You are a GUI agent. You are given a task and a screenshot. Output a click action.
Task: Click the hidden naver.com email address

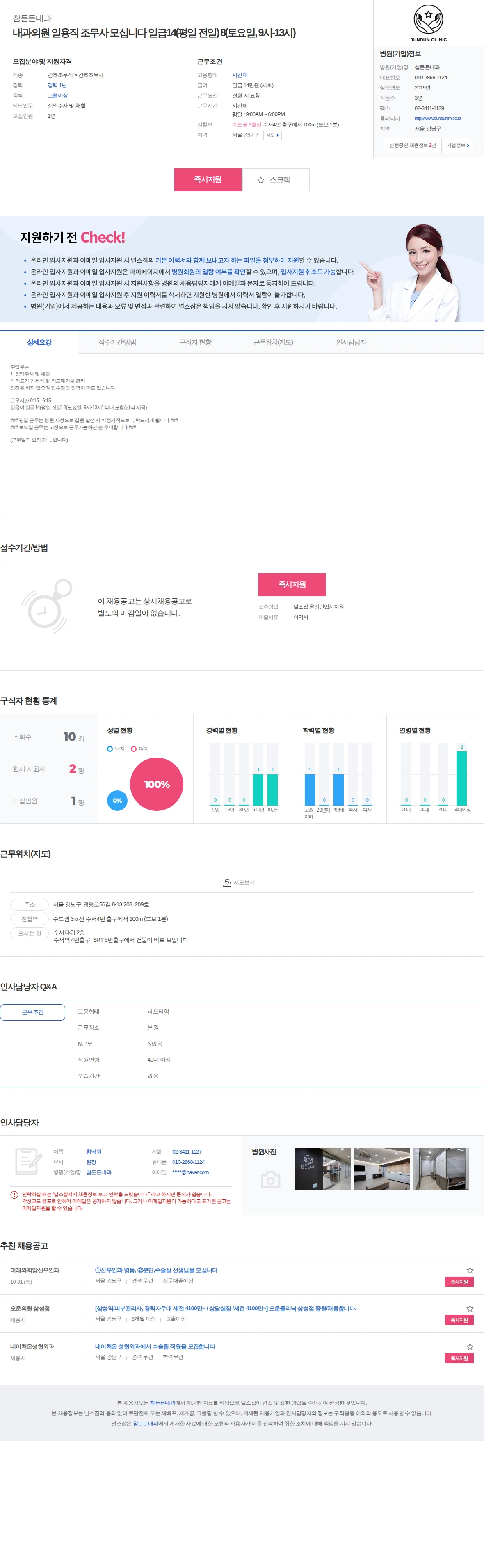tap(190, 1172)
